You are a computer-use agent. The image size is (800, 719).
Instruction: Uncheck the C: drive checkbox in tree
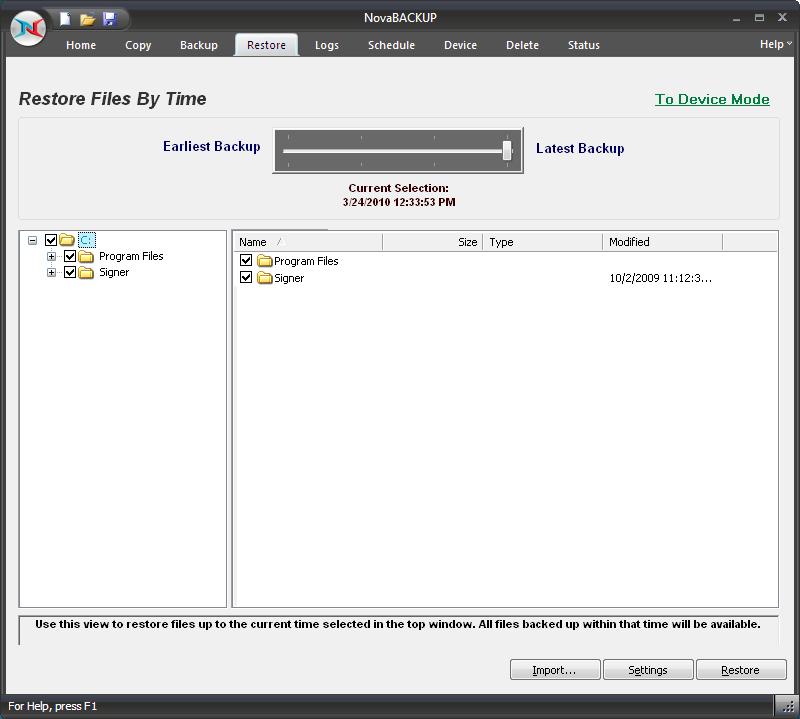51,240
